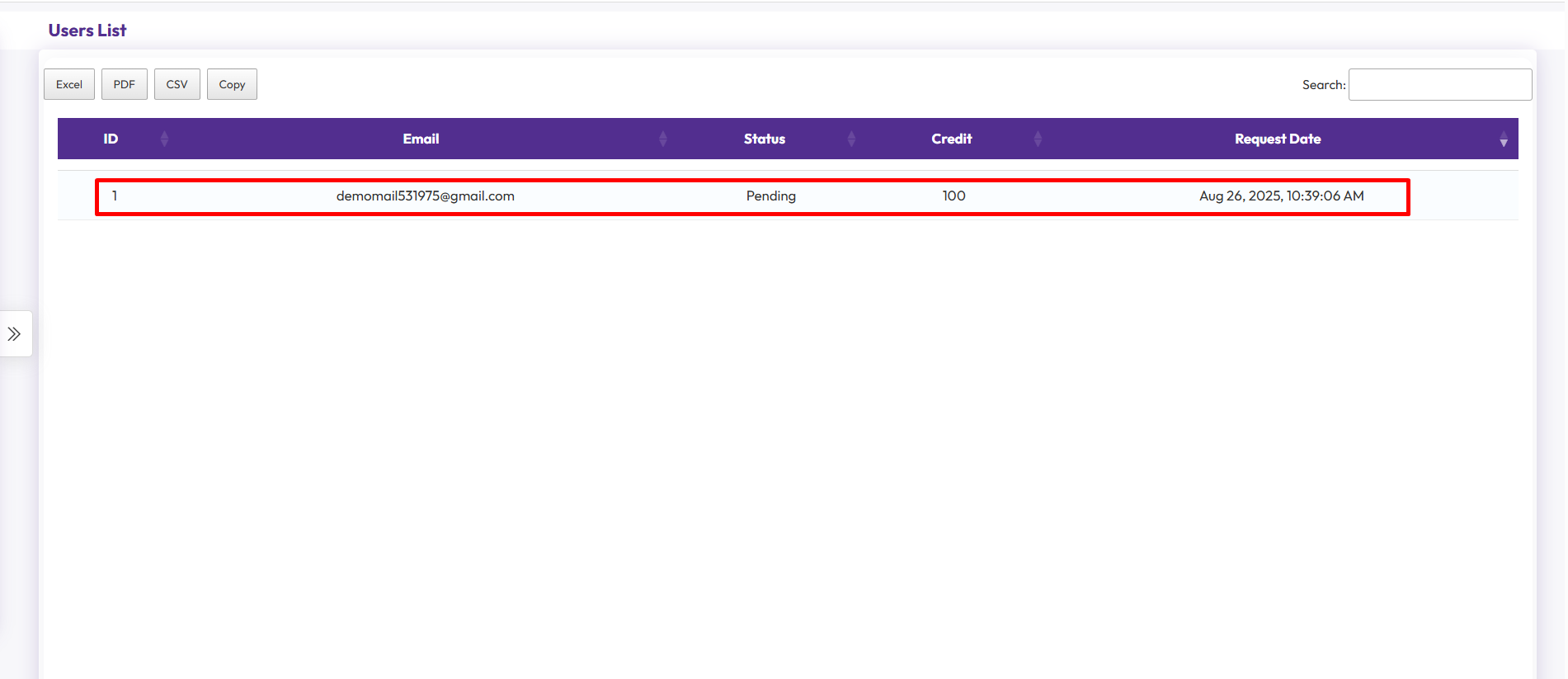Click the Request Date sort arrow icon
The width and height of the screenshot is (1568, 679).
point(1503,139)
